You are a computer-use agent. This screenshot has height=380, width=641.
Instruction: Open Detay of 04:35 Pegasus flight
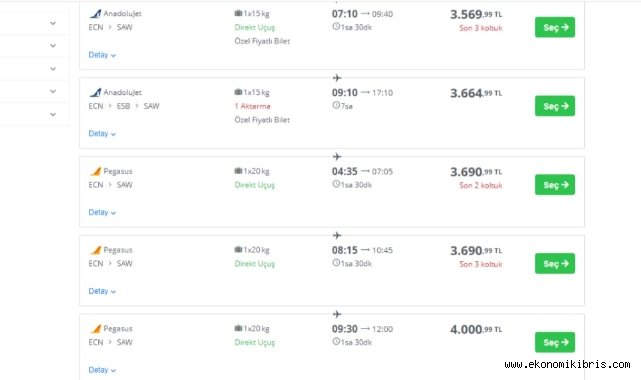pyautogui.click(x=102, y=212)
